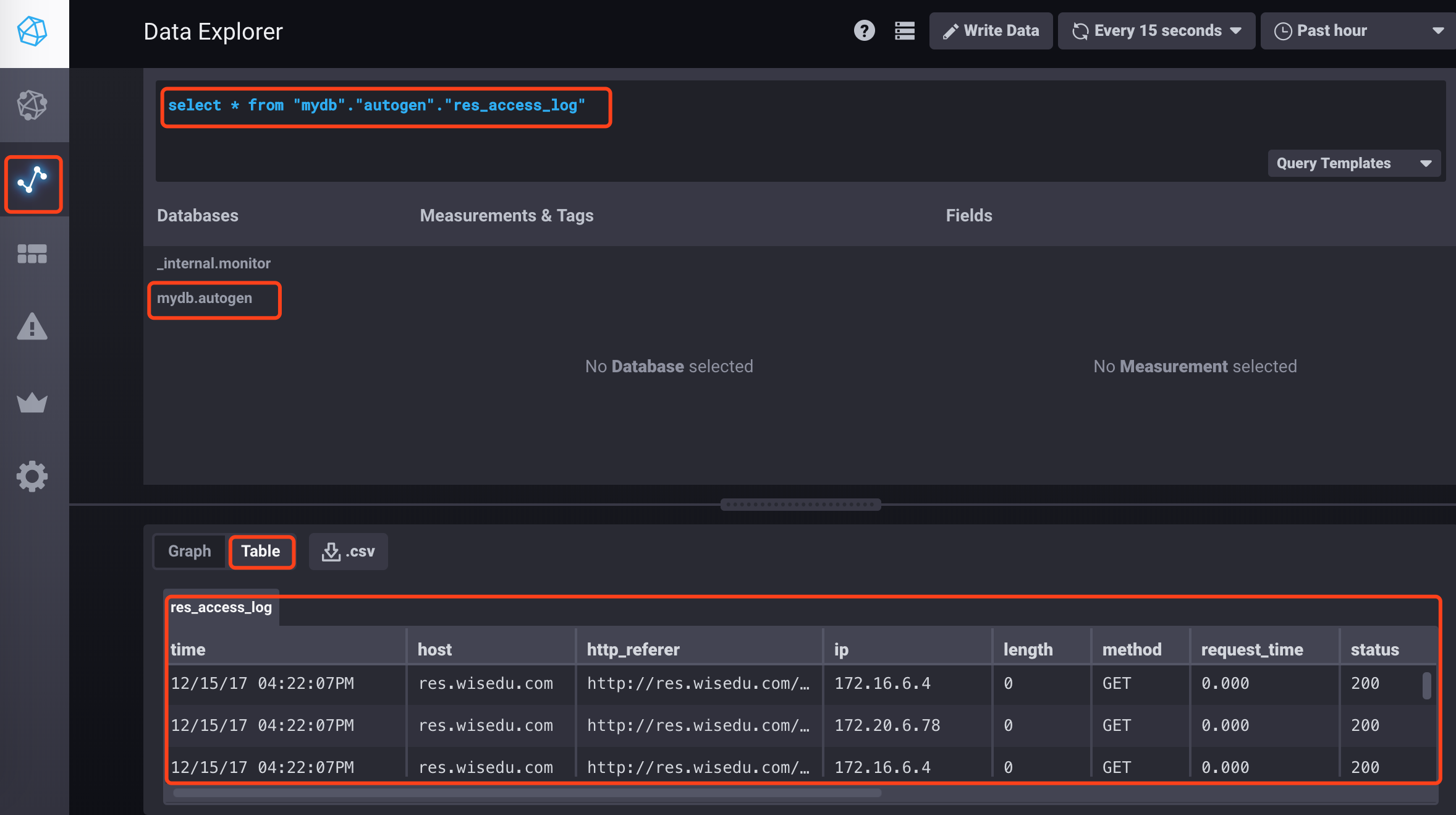Open the Dashboards grid icon

pyautogui.click(x=32, y=254)
